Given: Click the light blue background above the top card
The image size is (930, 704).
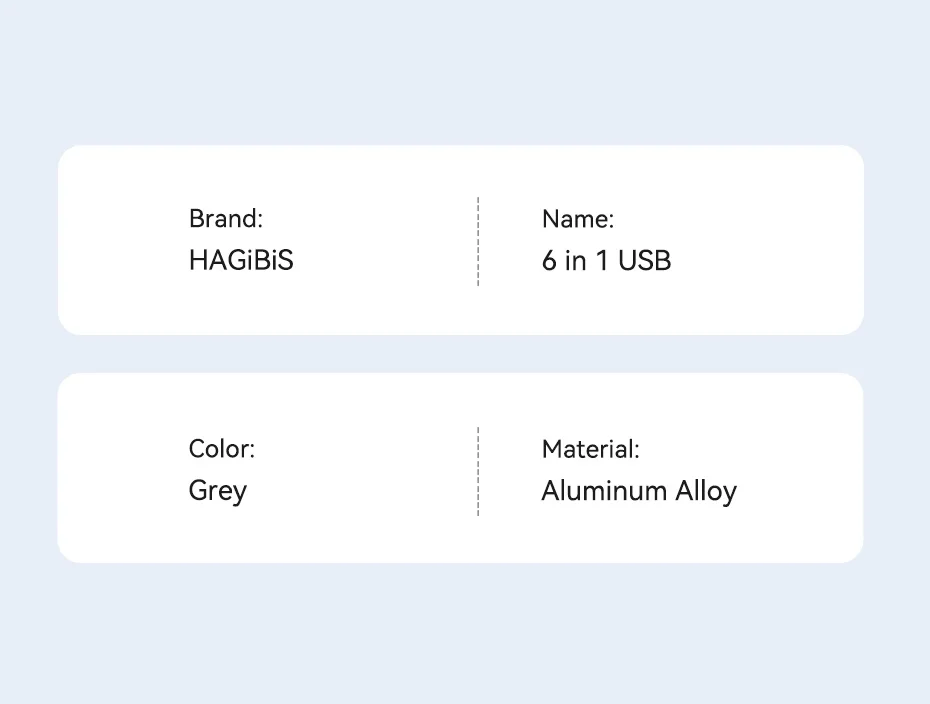Looking at the screenshot, I should [x=460, y=70].
